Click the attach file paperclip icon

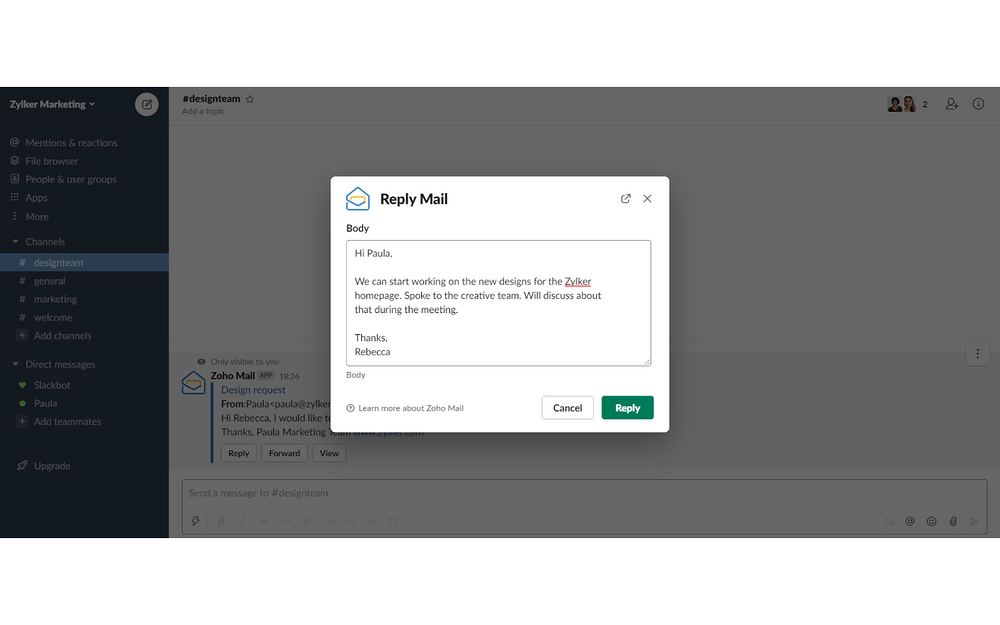click(953, 522)
